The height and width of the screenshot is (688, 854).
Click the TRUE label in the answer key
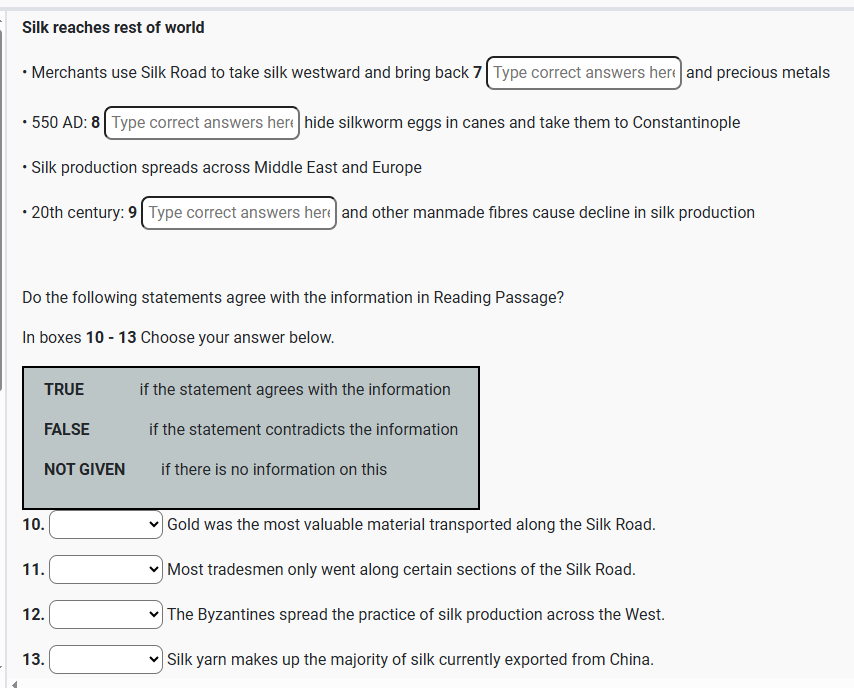pyautogui.click(x=64, y=390)
